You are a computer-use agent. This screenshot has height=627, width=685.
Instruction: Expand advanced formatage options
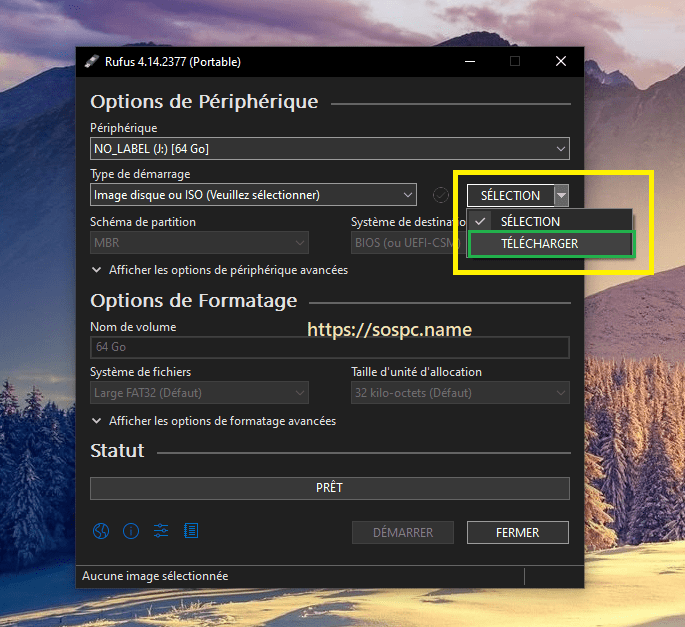pyautogui.click(x=214, y=421)
